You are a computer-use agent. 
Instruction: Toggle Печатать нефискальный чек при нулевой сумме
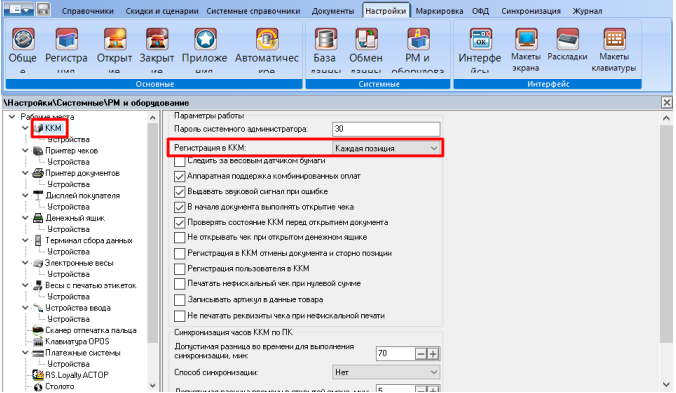point(179,284)
